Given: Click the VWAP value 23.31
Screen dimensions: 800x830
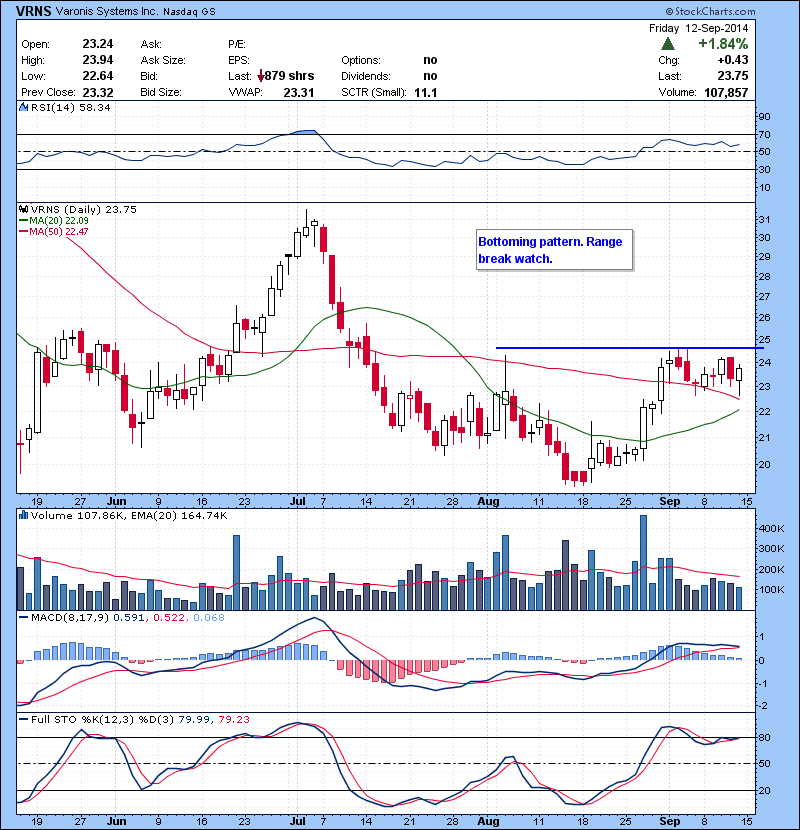Looking at the screenshot, I should click(299, 92).
